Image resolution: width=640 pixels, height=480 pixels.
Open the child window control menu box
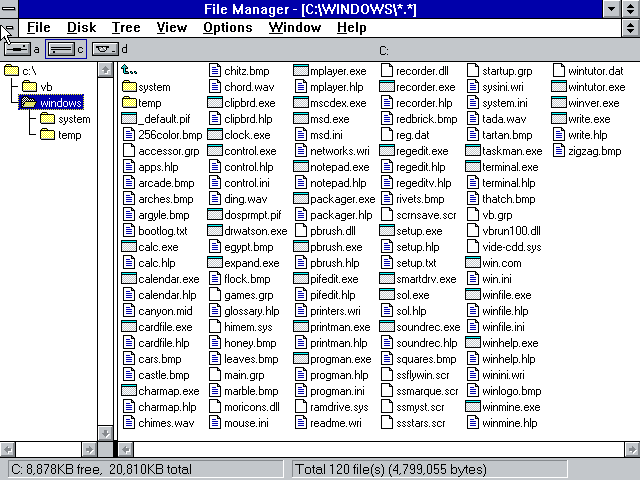pos(8,28)
